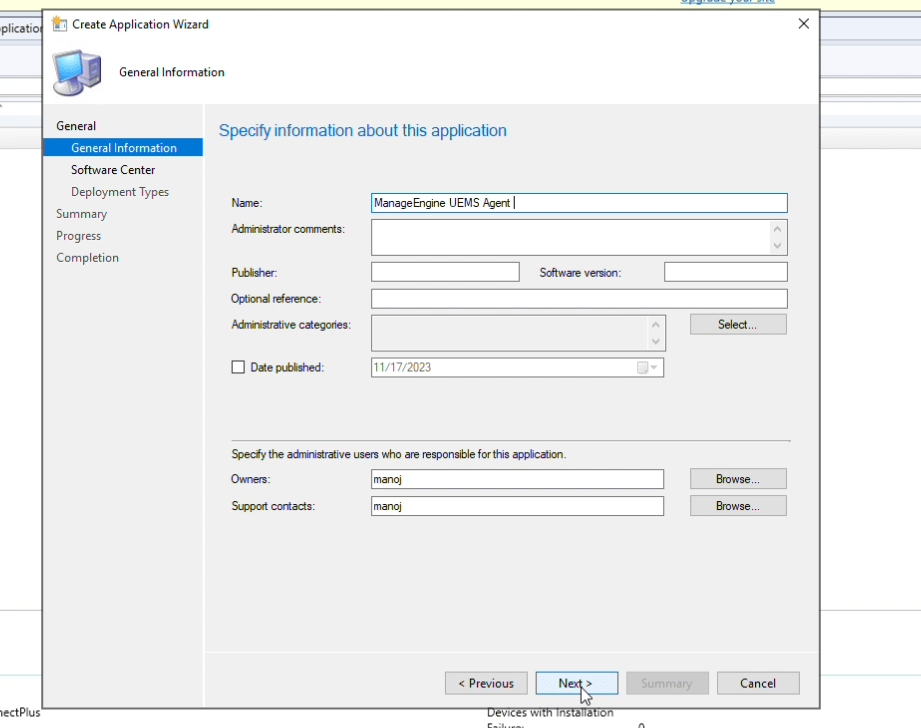
Task: Browse for Support contacts
Action: coord(738,506)
